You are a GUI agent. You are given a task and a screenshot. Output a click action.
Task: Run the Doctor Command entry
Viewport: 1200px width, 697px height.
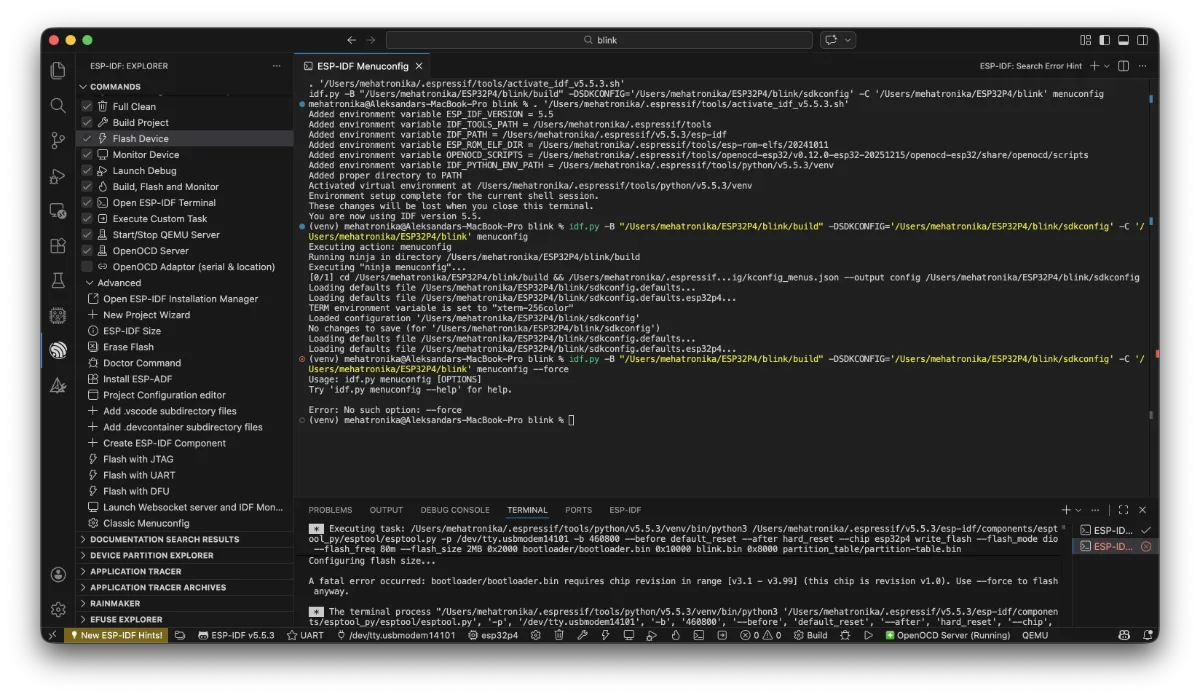[141, 363]
